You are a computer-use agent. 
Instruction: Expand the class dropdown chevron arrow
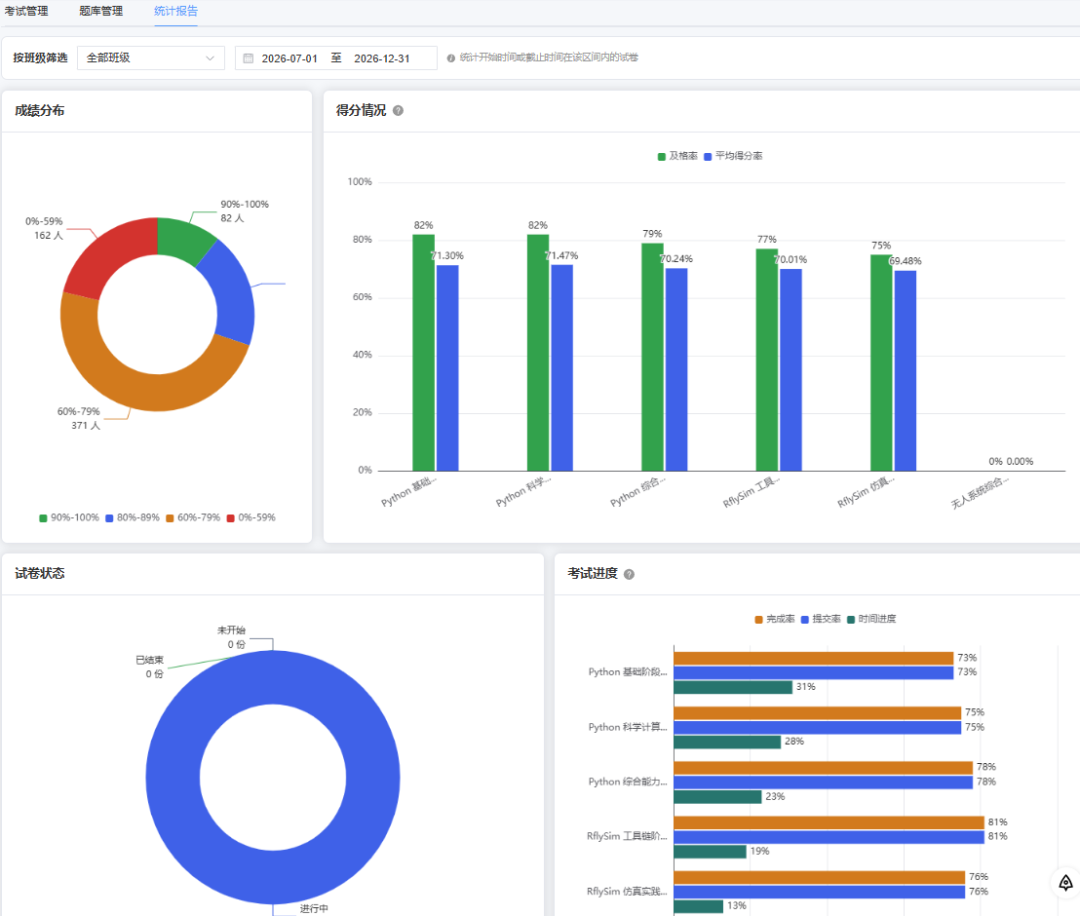(210, 59)
